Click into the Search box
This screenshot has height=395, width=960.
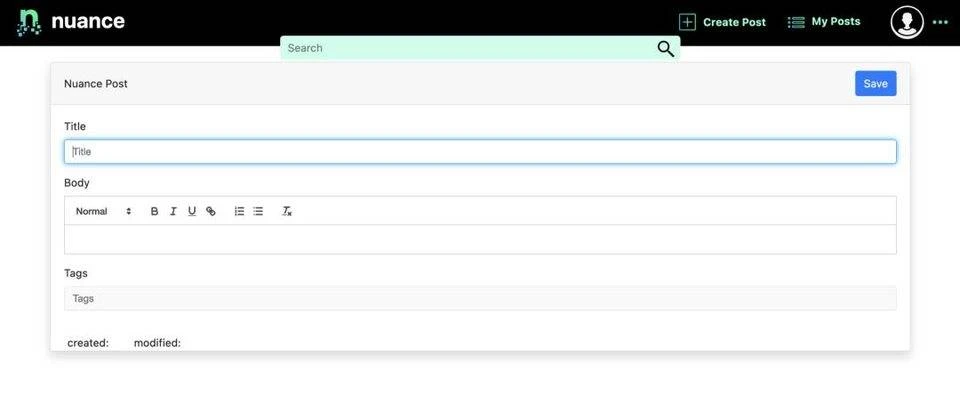[x=468, y=48]
